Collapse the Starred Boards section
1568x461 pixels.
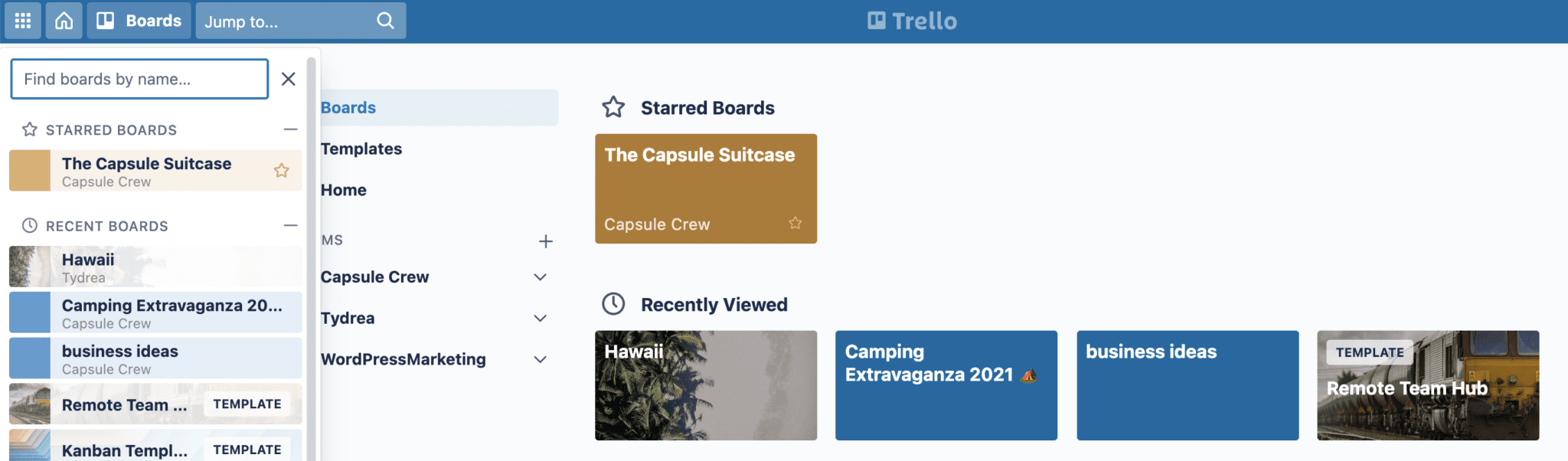[x=291, y=129]
